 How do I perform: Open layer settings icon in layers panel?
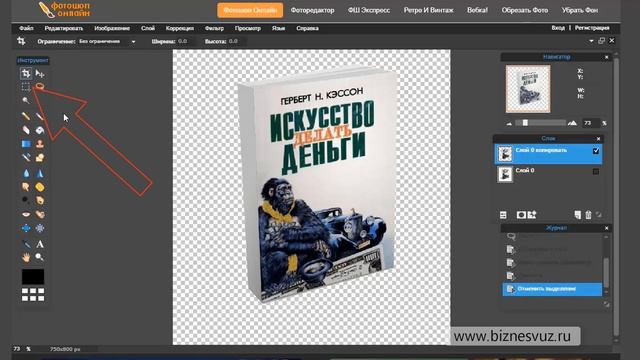(503, 215)
